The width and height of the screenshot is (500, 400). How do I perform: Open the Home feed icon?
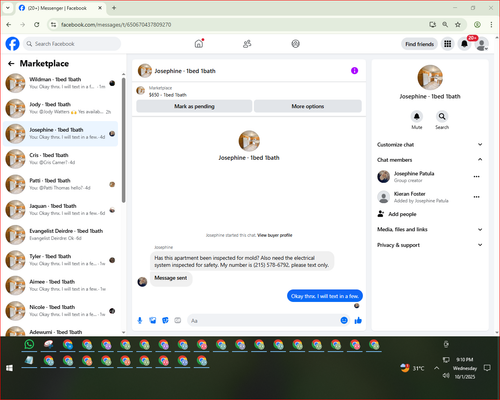[199, 44]
